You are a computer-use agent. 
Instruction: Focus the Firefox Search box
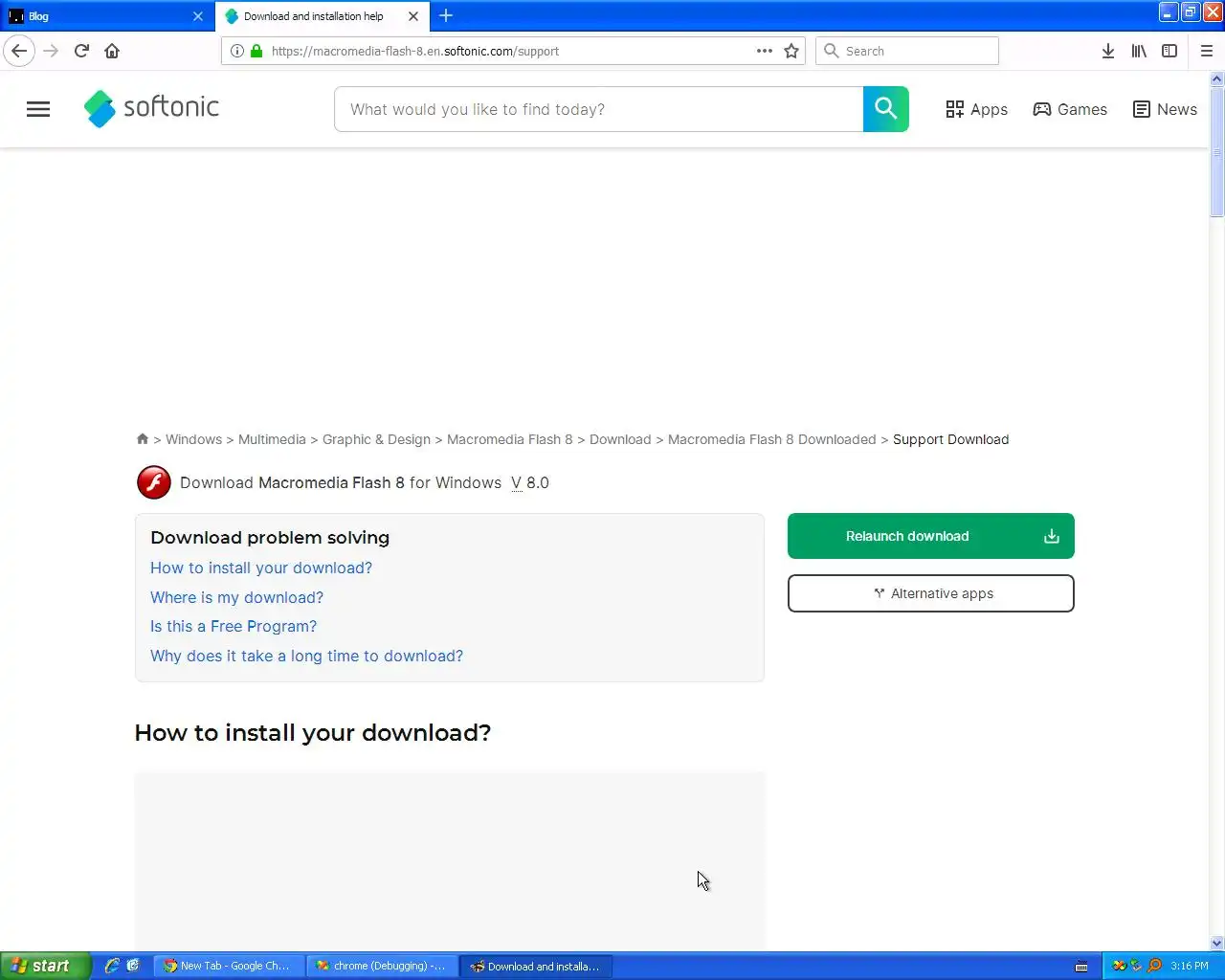coord(907,51)
